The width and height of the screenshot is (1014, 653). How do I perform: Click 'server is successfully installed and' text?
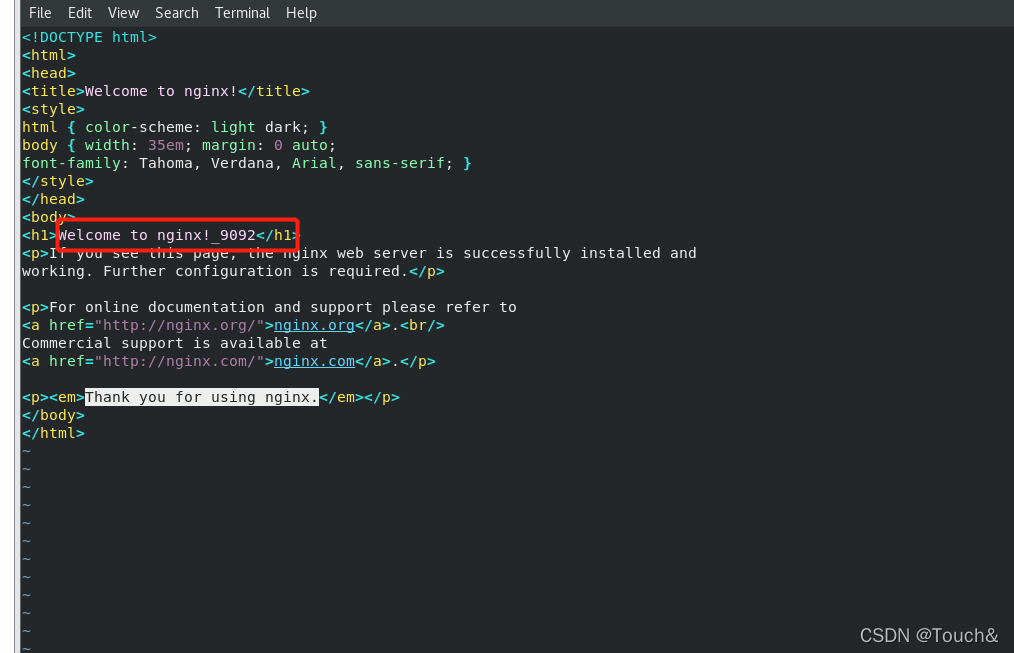tap(535, 253)
